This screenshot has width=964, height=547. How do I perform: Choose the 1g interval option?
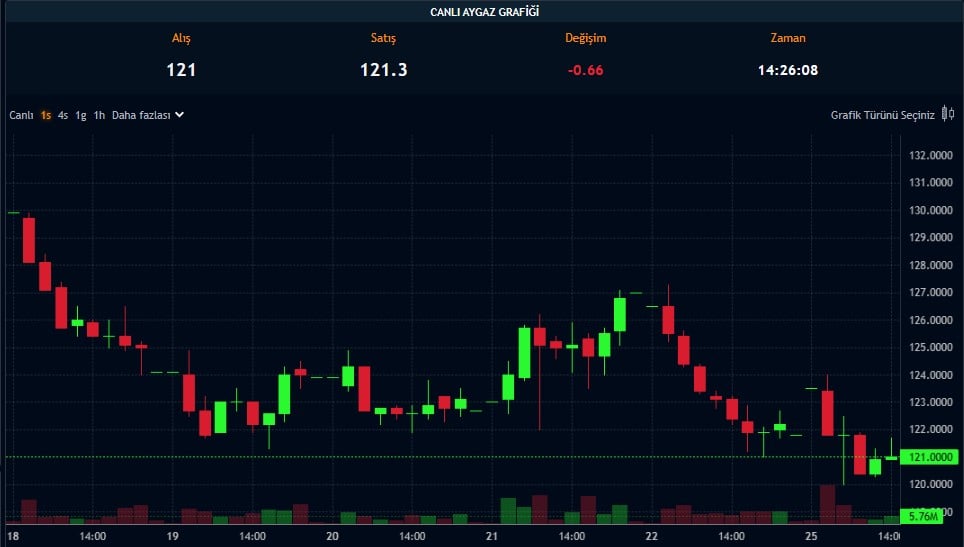click(x=80, y=115)
